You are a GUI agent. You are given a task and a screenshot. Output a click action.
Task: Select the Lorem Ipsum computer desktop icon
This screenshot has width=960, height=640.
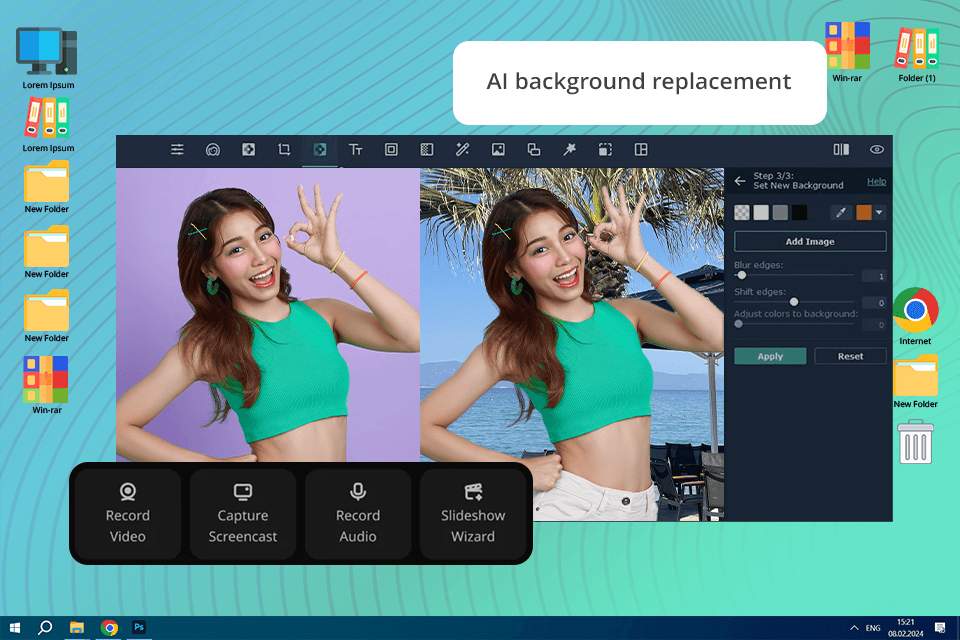tap(48, 59)
